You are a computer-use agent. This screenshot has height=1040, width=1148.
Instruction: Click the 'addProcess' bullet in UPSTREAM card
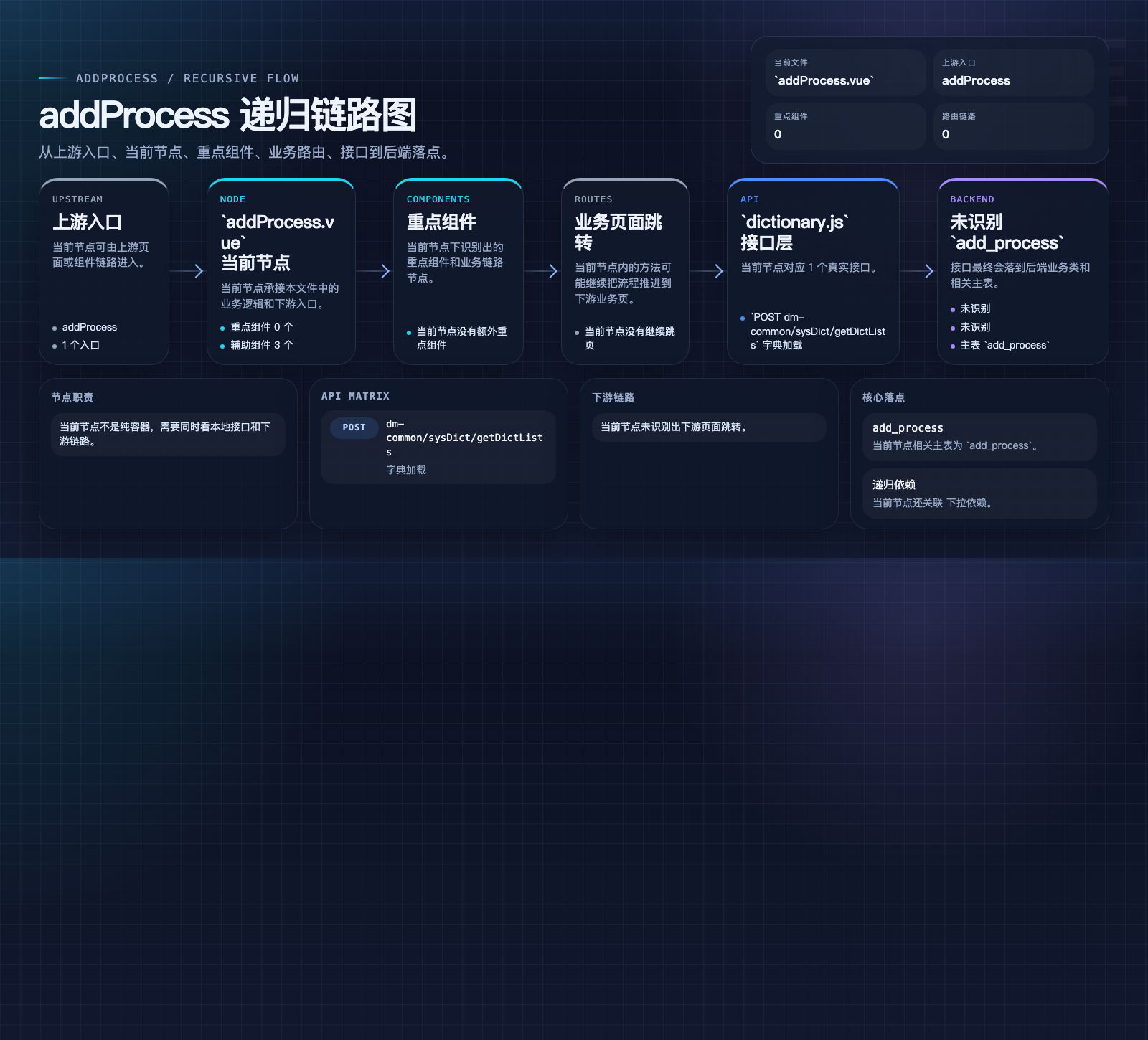(89, 327)
